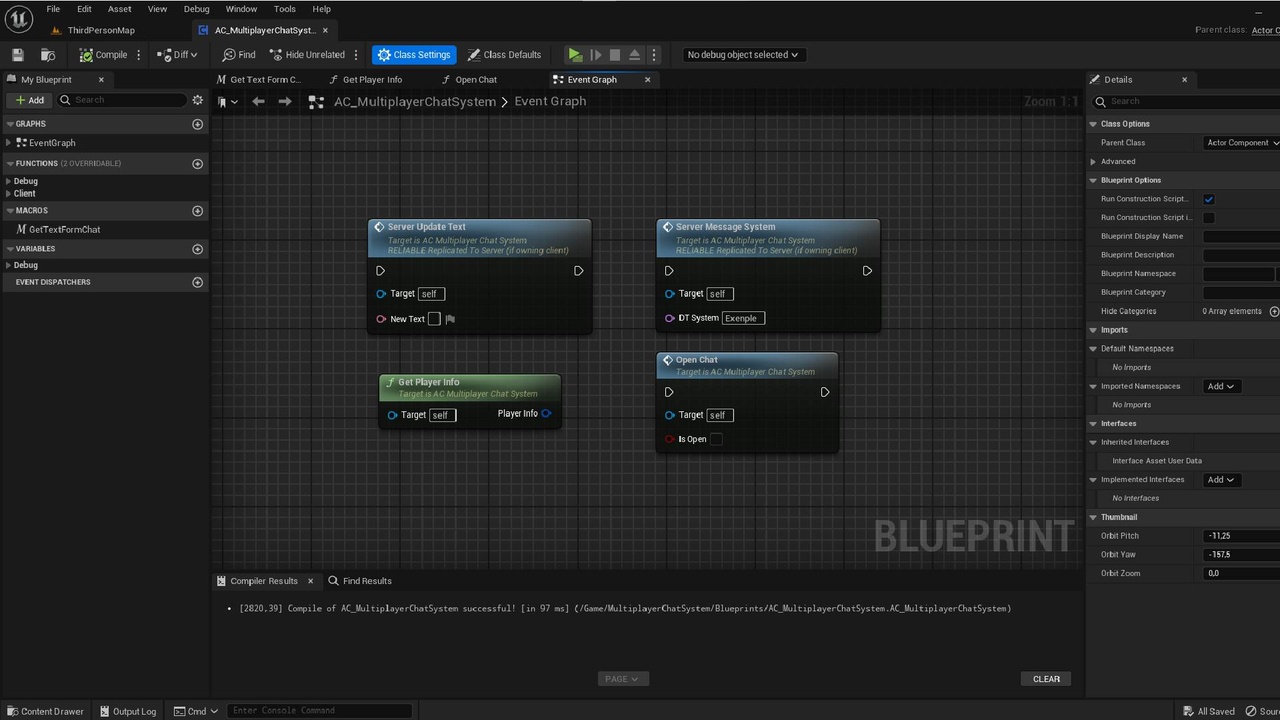The image size is (1280, 720).
Task: Toggle Run Construction Script checkbox
Action: 1209,199
